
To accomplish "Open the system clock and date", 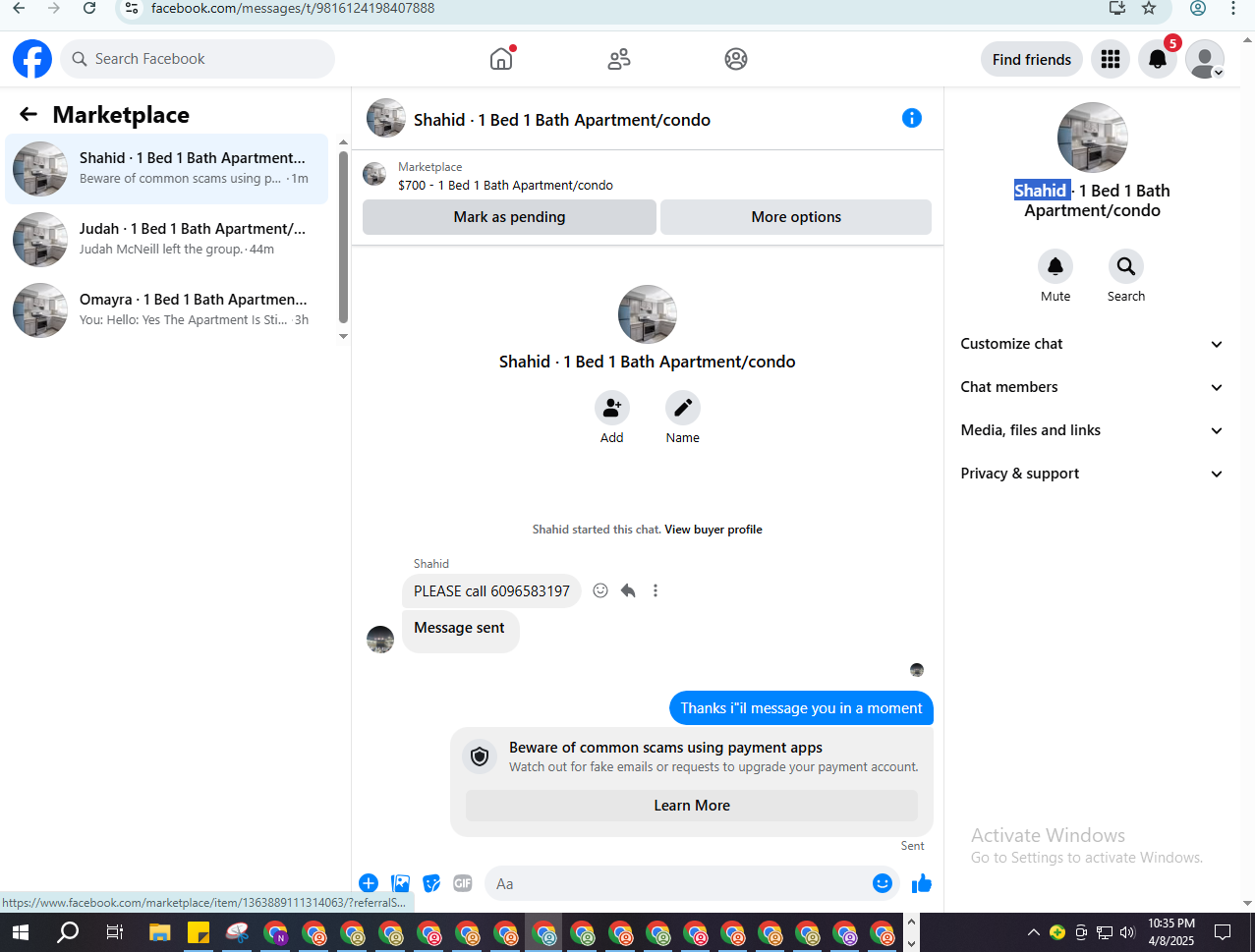I will (1170, 932).
